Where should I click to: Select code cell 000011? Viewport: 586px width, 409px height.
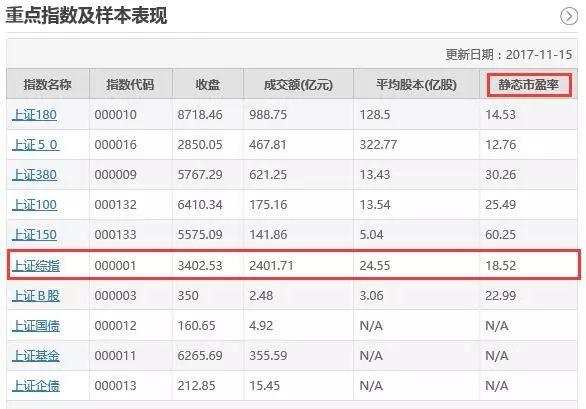(x=115, y=356)
